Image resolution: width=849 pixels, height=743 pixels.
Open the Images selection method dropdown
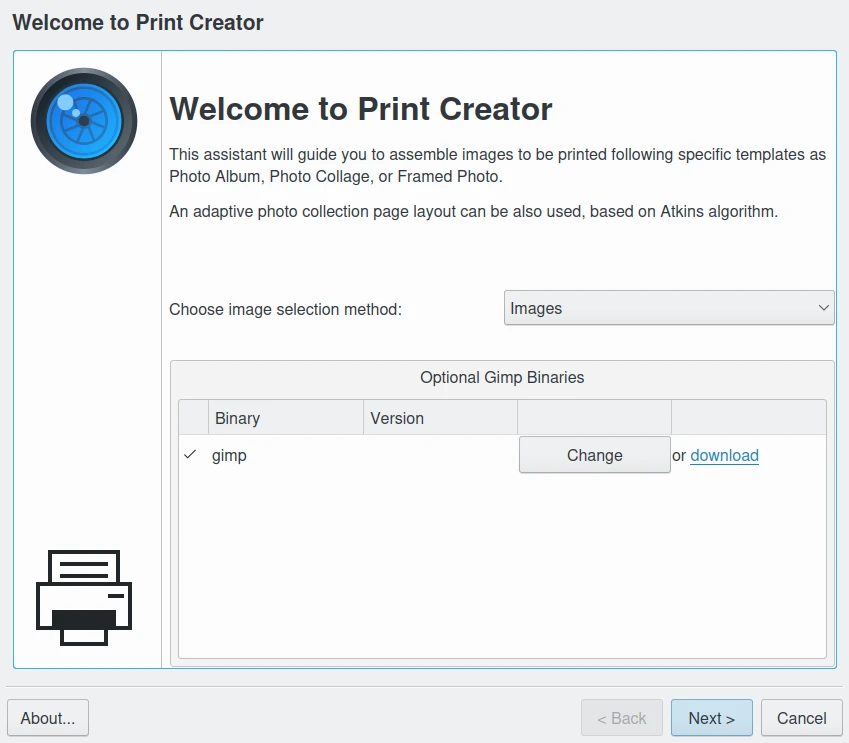[x=668, y=309]
